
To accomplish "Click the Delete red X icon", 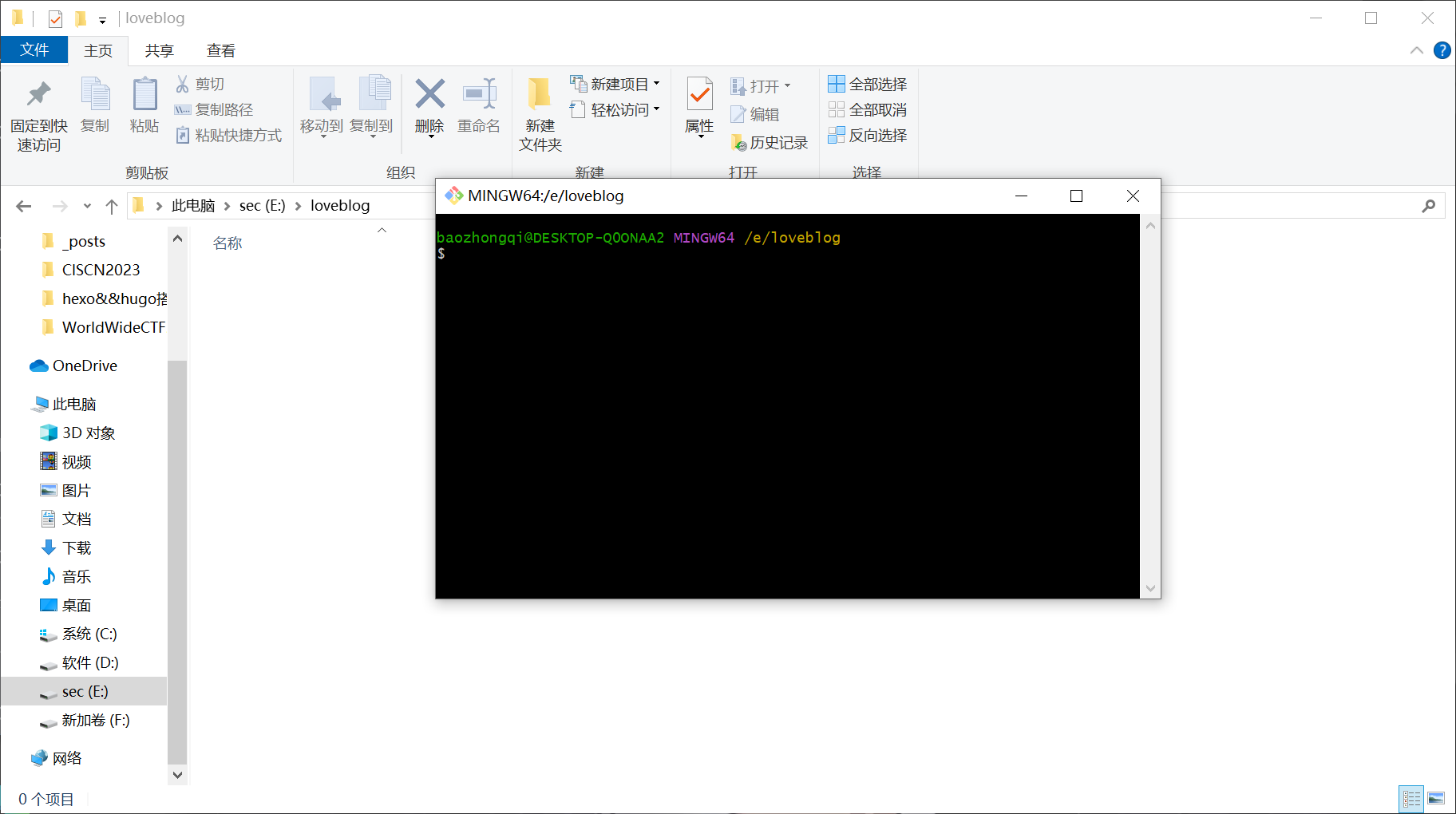I will pyautogui.click(x=429, y=95).
